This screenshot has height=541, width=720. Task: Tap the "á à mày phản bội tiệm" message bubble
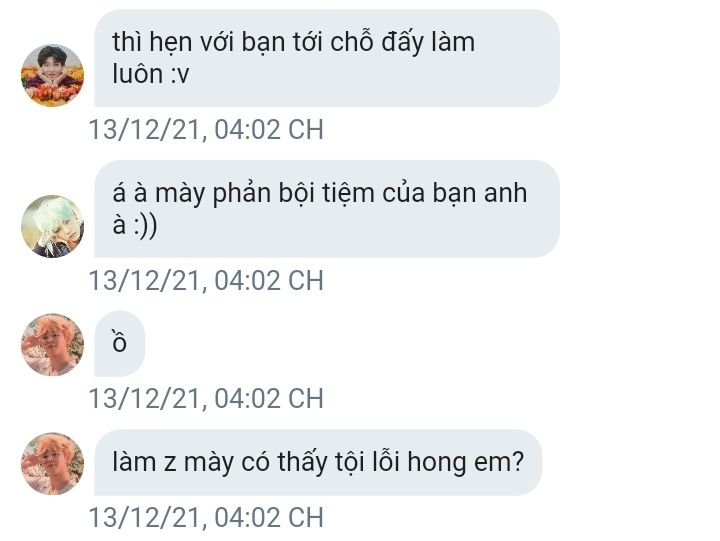(x=327, y=209)
